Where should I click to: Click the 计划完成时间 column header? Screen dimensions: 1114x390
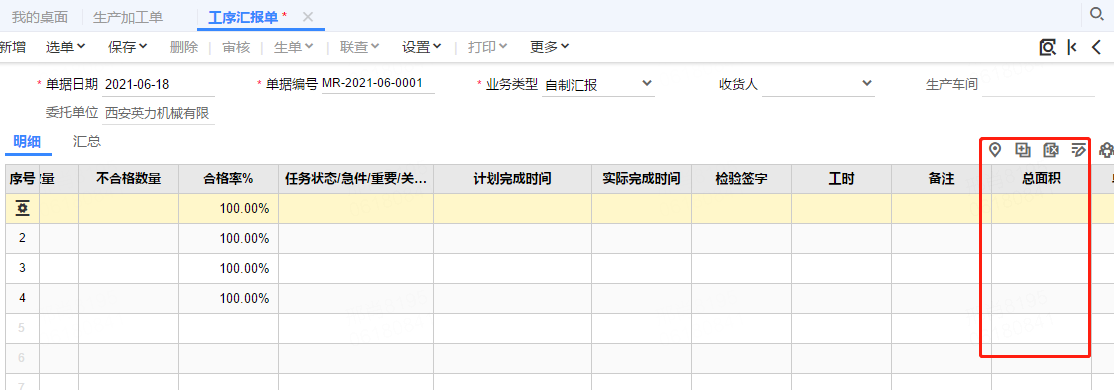512,179
